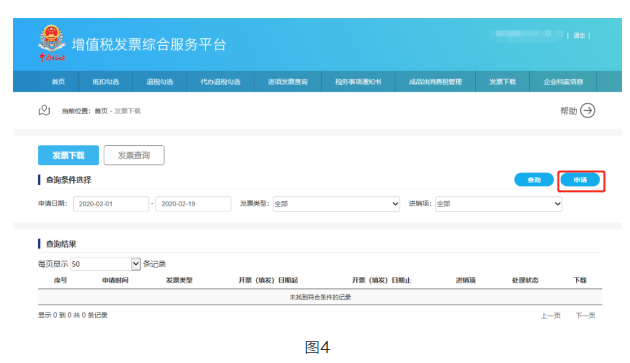
Task: Open the 发票下载 navigation menu item
Action: [x=503, y=82]
